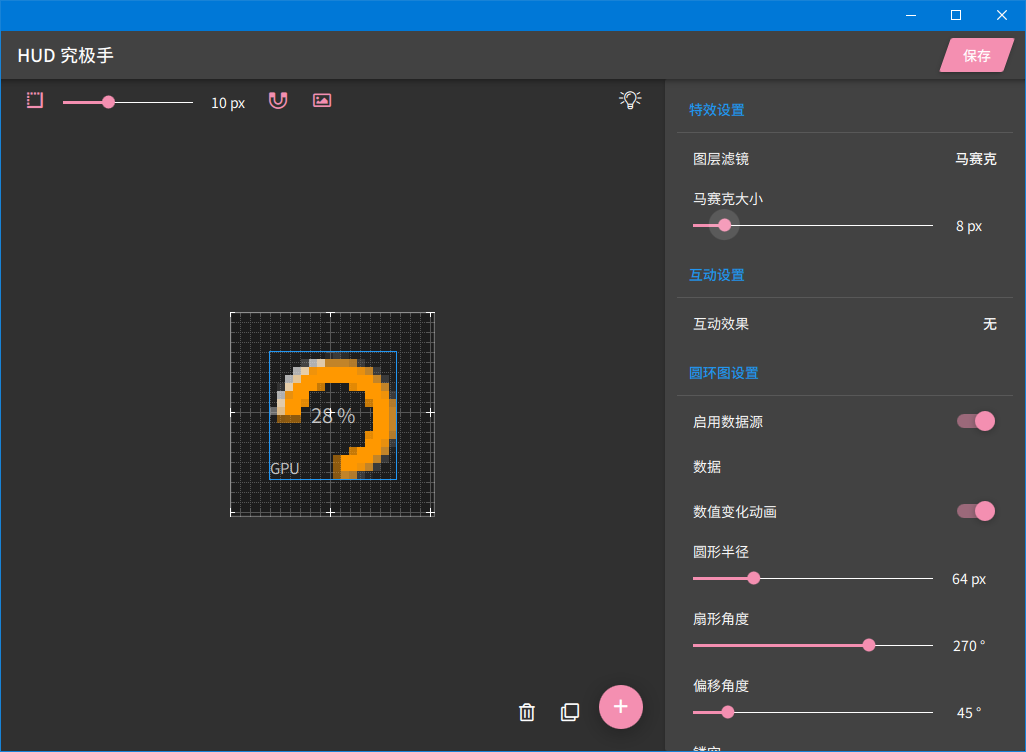Select the GPU ring chart on canvas

click(x=333, y=415)
